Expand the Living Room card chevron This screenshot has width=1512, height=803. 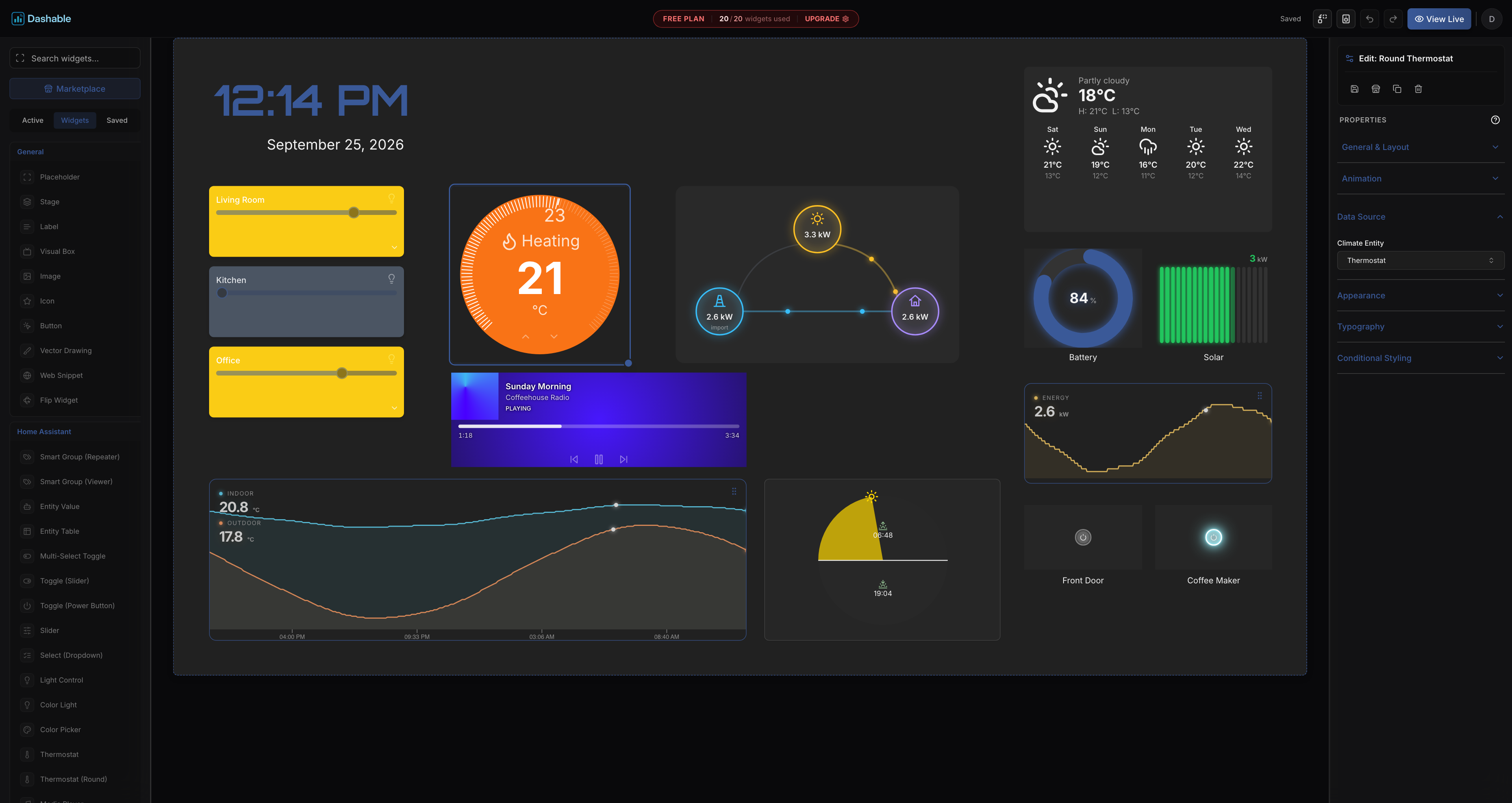tap(395, 248)
